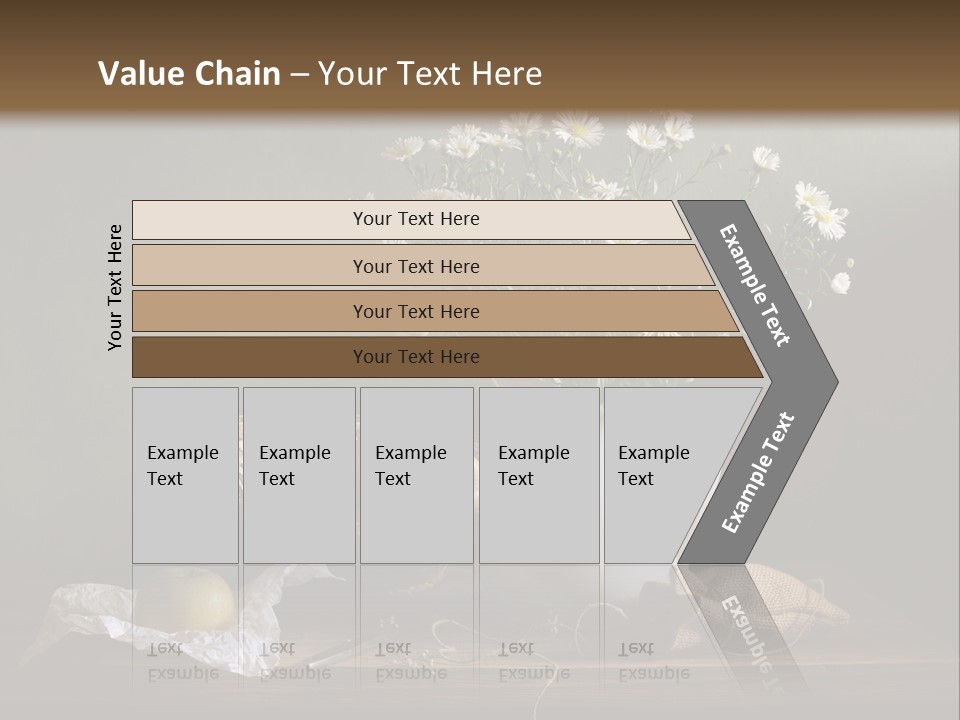The image size is (960, 720).
Task: Select the 'Value Chain – Your Text Here' title
Action: [x=320, y=73]
